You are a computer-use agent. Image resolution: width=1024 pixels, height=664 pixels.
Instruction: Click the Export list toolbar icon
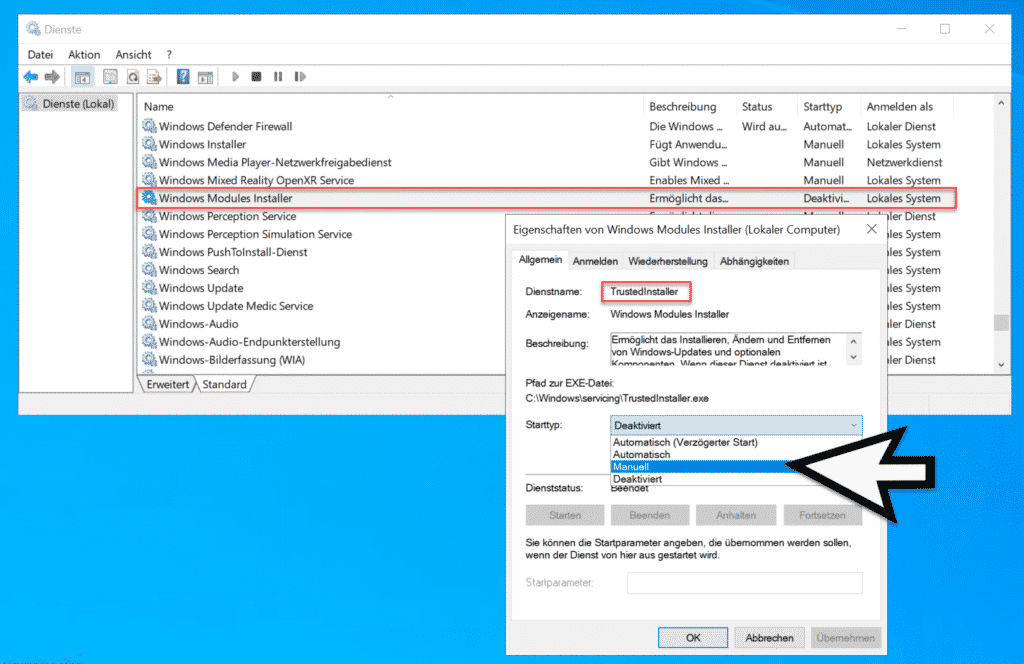(x=154, y=77)
